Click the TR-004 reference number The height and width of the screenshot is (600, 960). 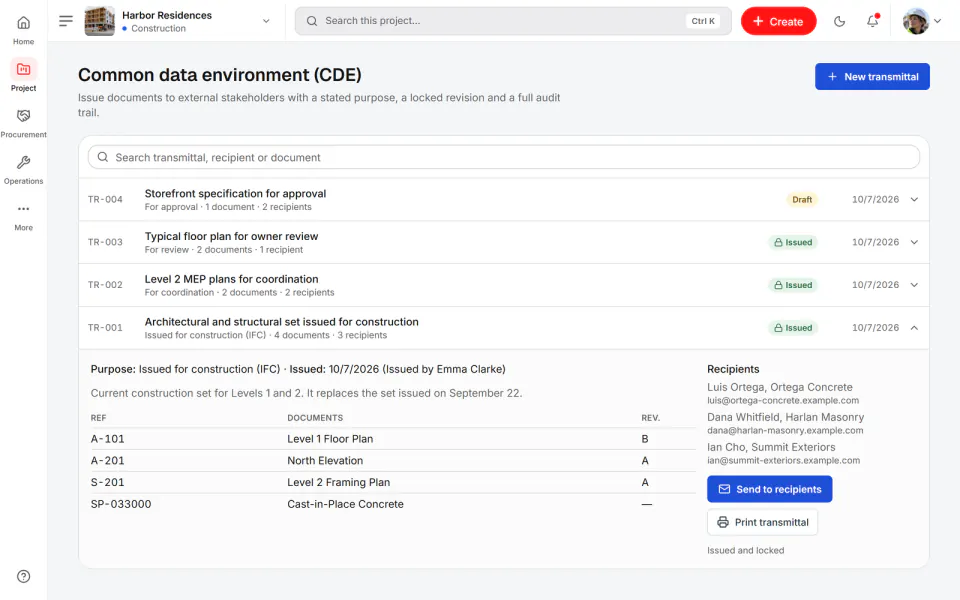pos(105,200)
